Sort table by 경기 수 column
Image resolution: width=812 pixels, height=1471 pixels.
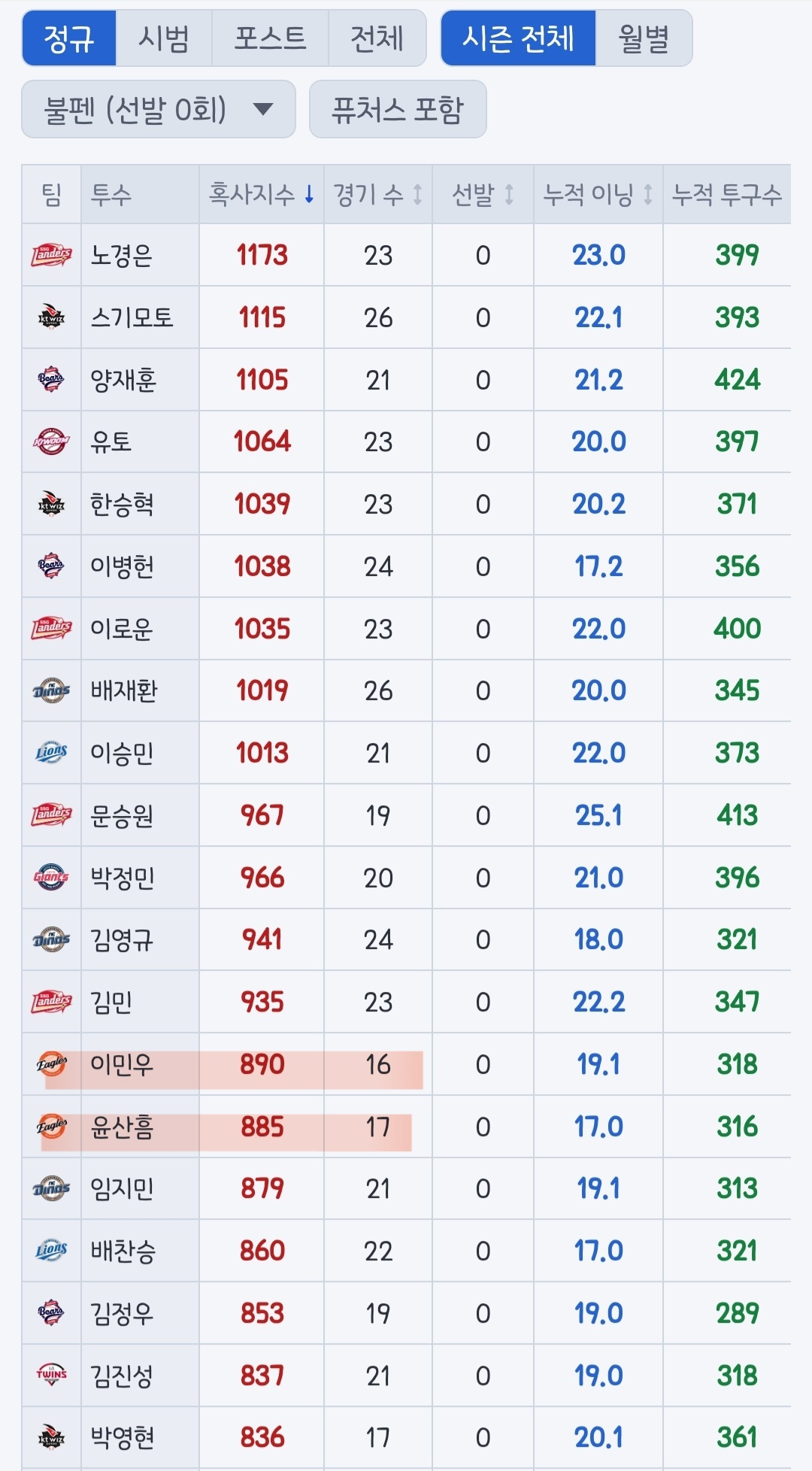tap(378, 195)
